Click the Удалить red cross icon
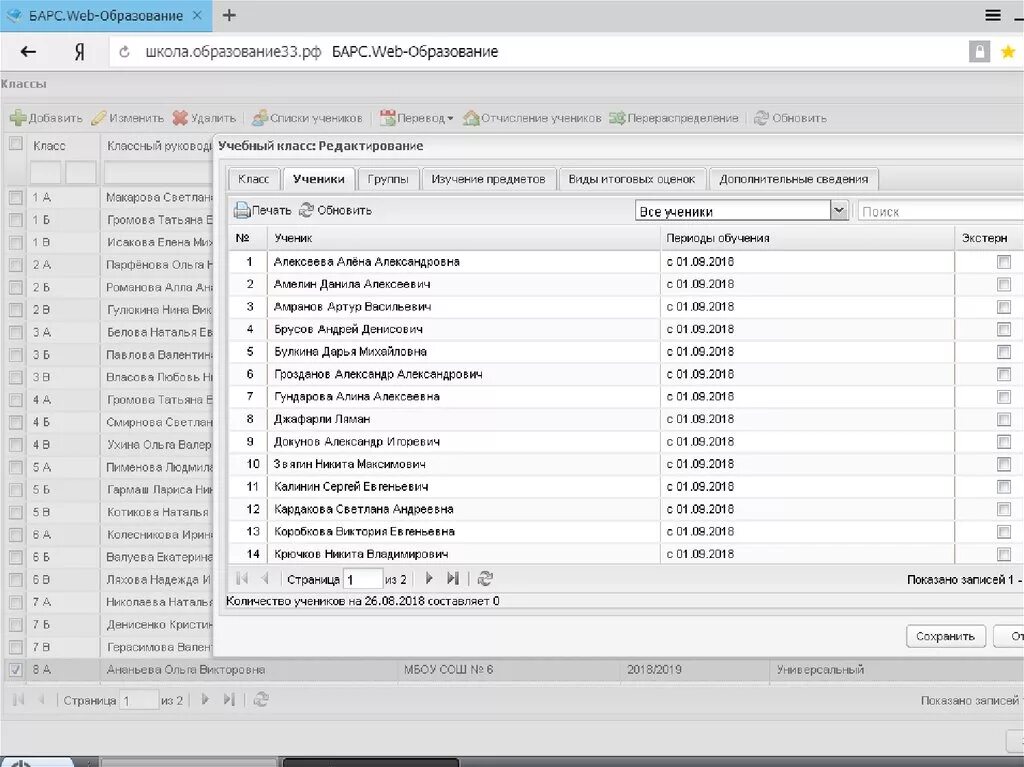 tap(180, 118)
